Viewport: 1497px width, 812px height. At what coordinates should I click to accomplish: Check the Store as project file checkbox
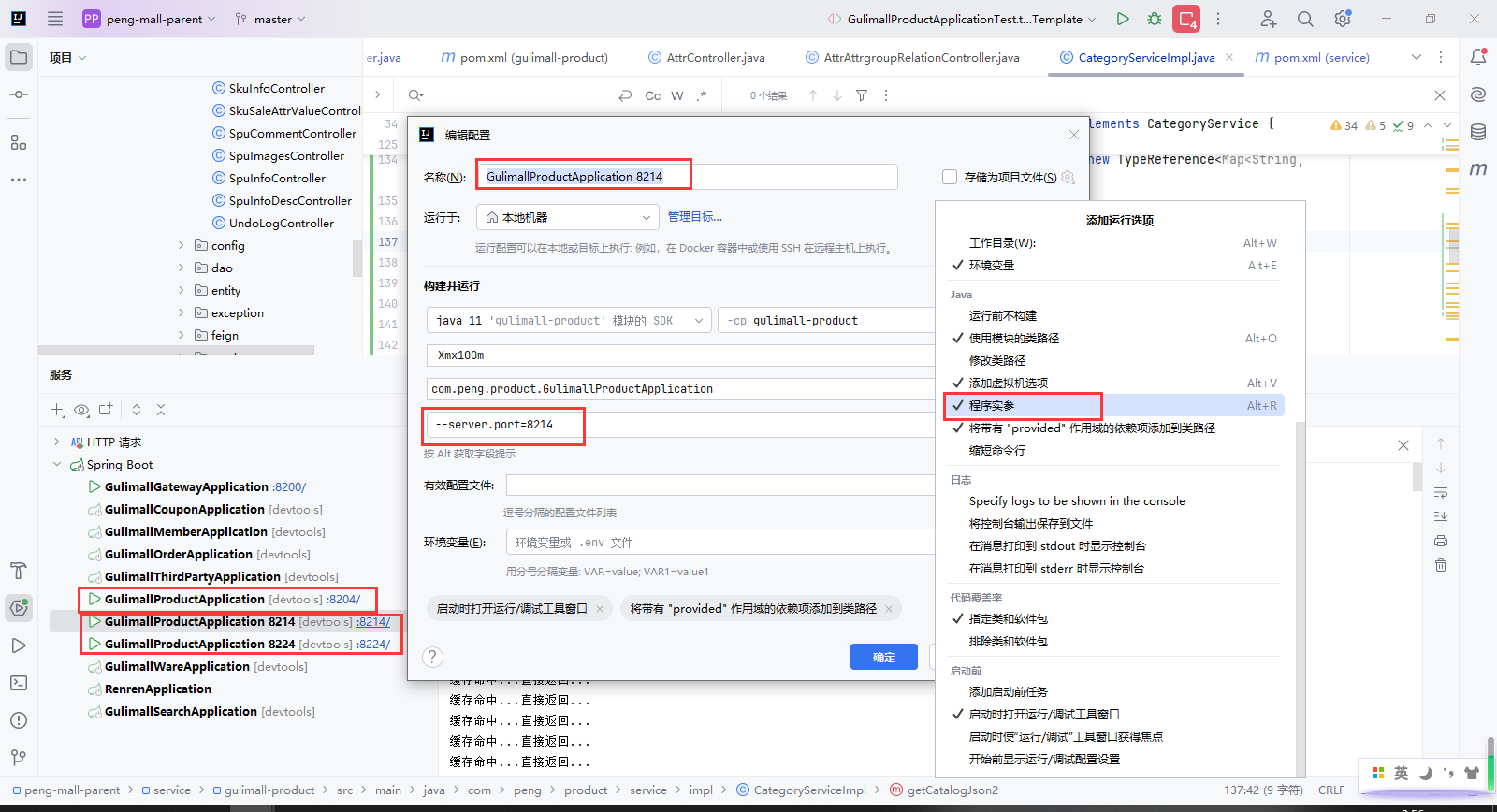pyautogui.click(x=950, y=177)
